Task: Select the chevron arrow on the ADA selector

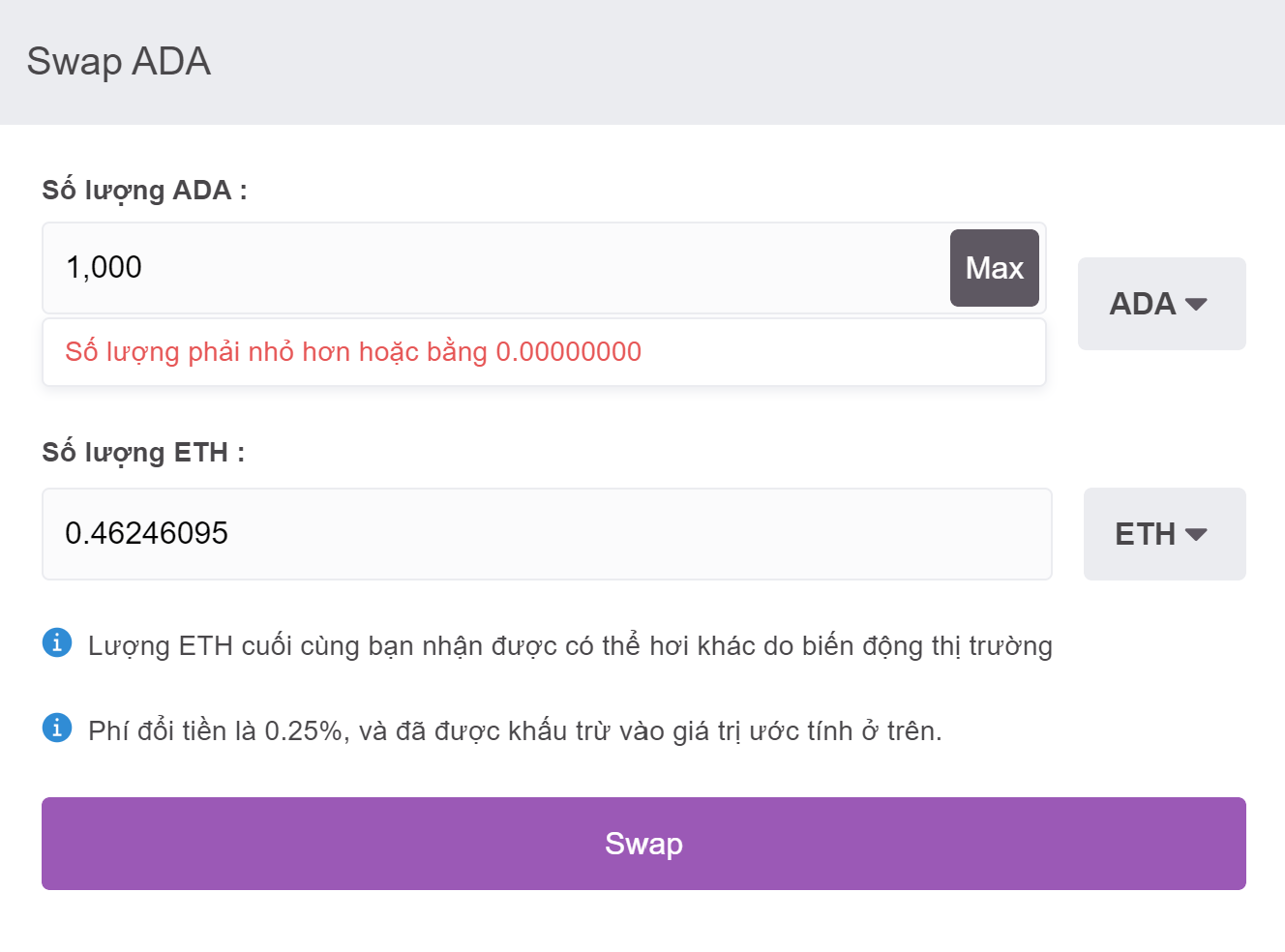Action: 1198,304
